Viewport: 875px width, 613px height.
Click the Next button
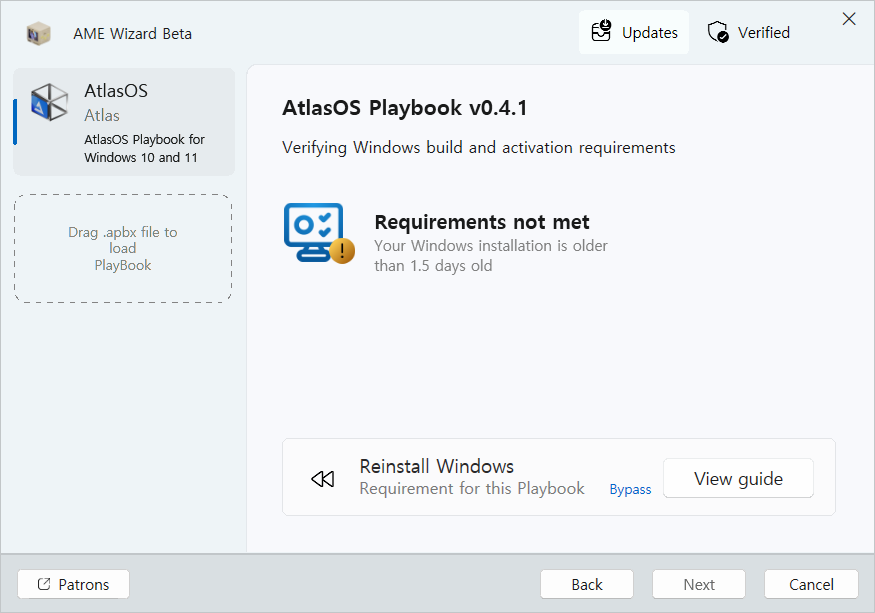(x=699, y=585)
